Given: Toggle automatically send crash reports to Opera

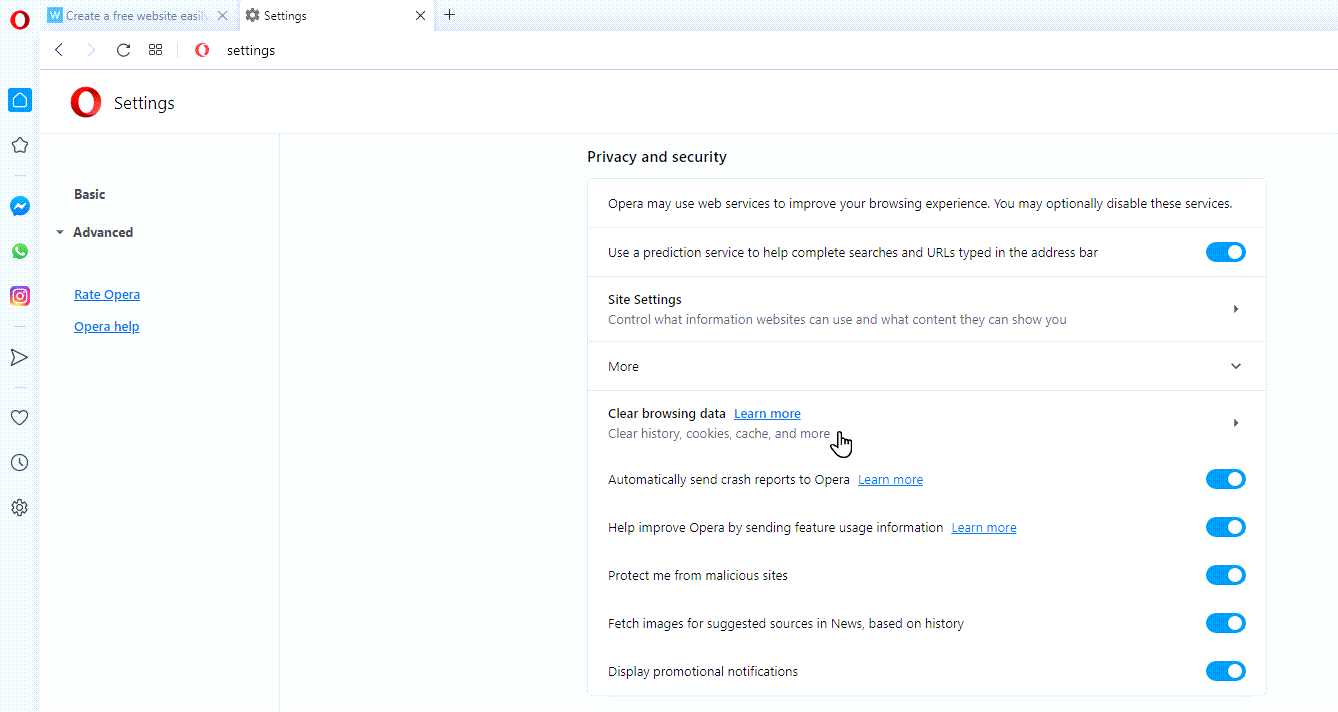Looking at the screenshot, I should click(x=1225, y=479).
